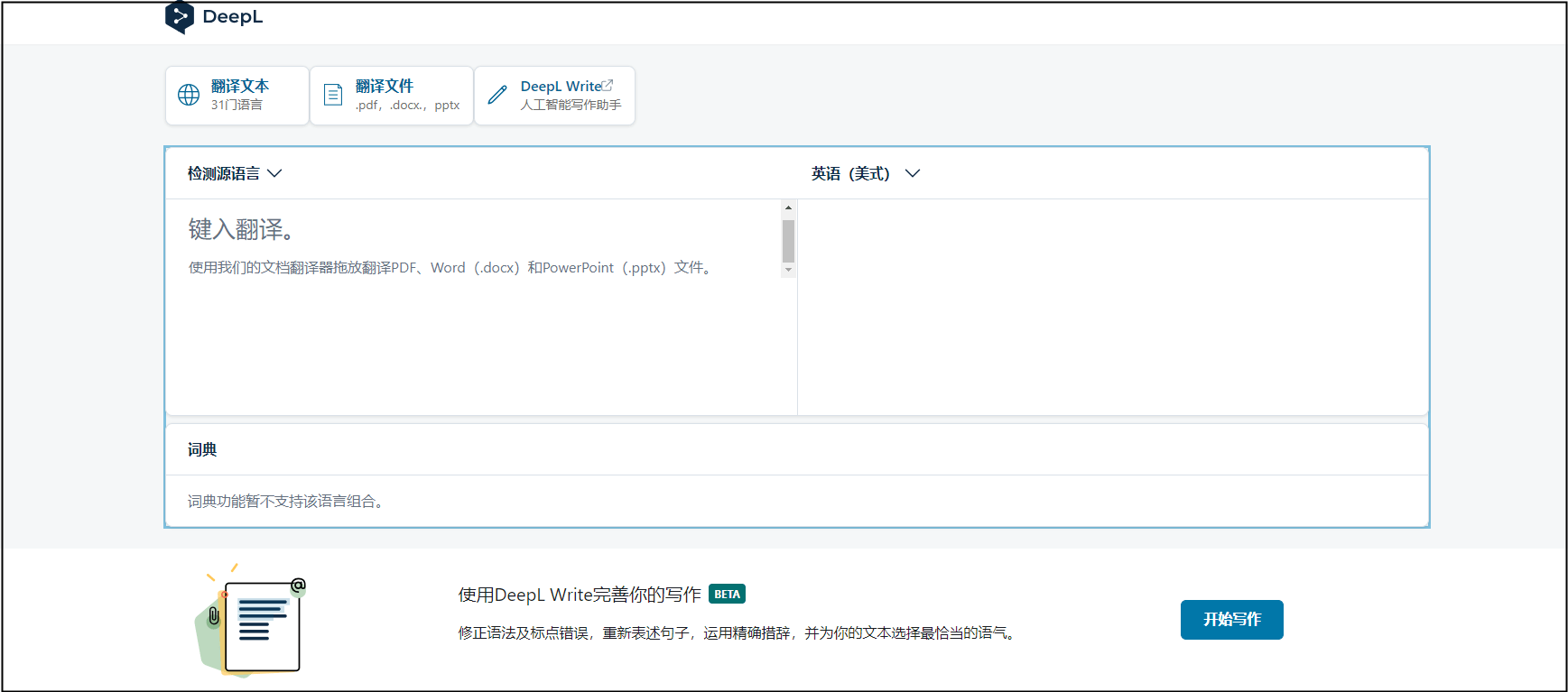Image resolution: width=1568 pixels, height=692 pixels.
Task: Click the green BETA badge
Action: [x=727, y=595]
